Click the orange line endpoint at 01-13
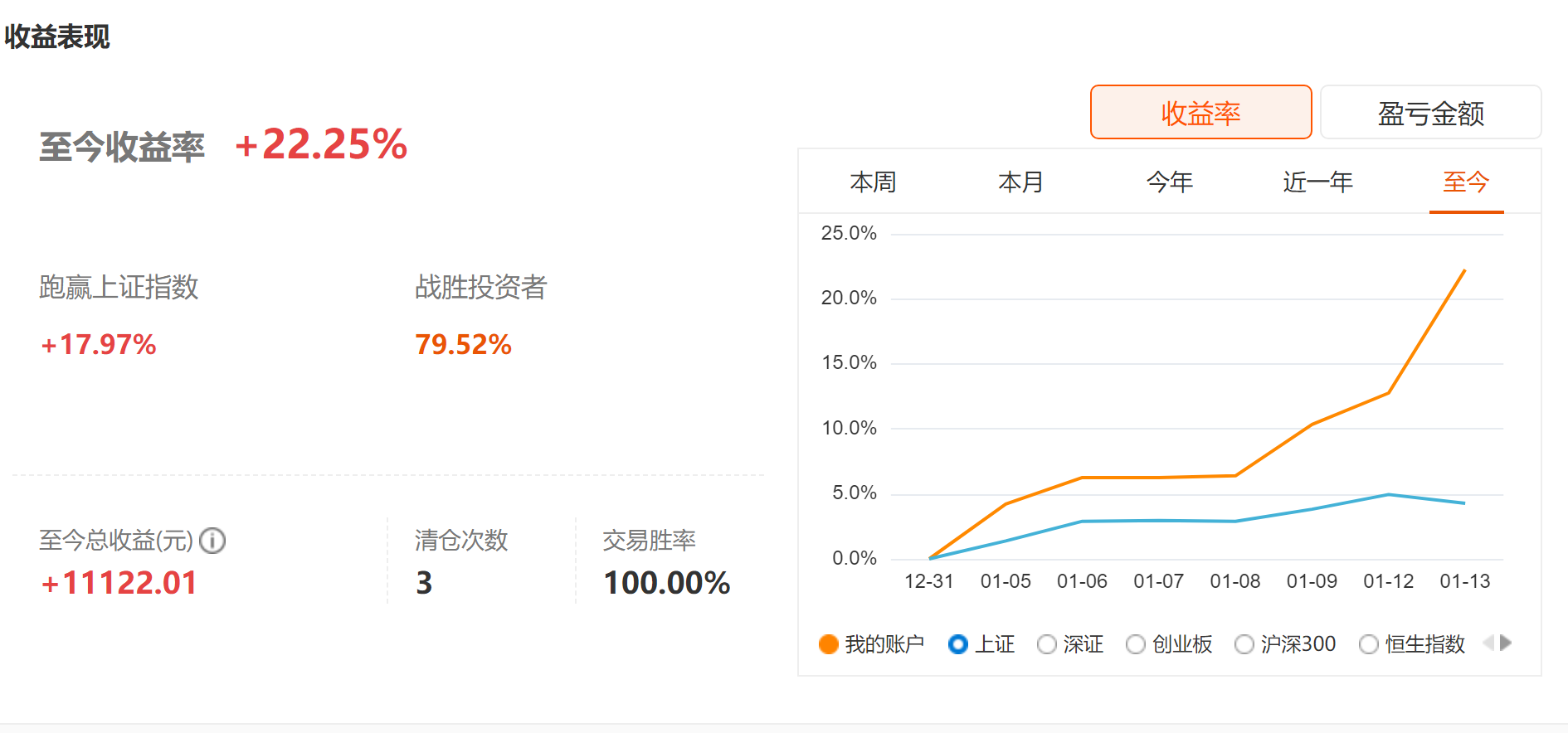Image resolution: width=1568 pixels, height=733 pixels. point(1464,270)
